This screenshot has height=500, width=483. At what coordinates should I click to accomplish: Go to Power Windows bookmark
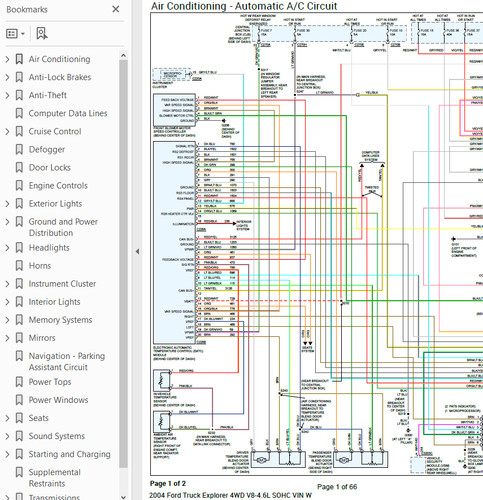coord(58,400)
